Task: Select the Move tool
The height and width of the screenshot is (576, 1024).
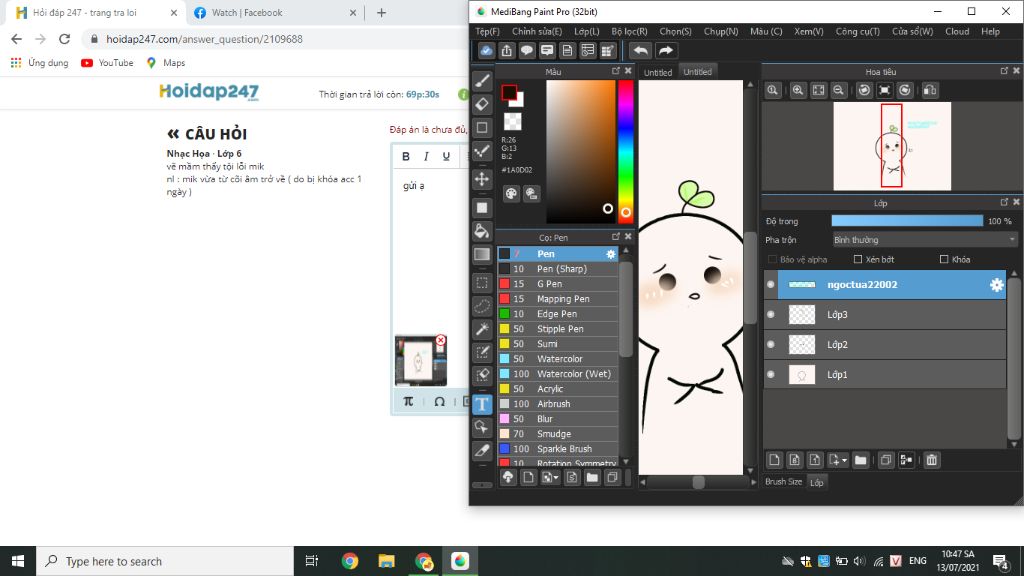Action: (482, 179)
